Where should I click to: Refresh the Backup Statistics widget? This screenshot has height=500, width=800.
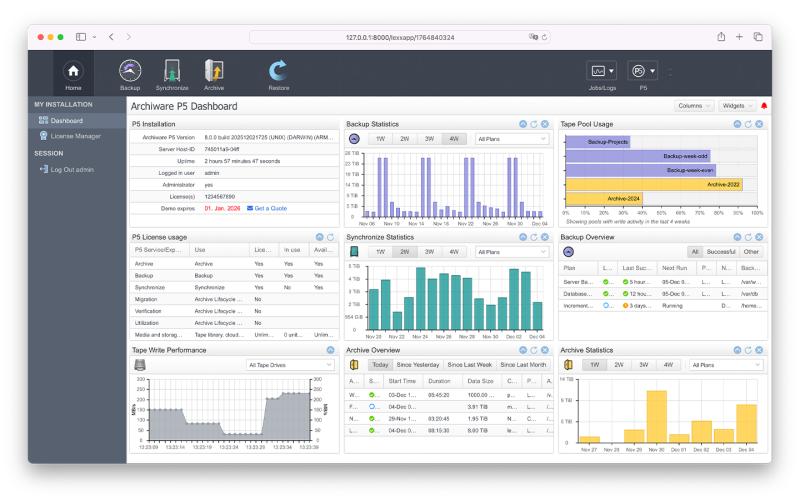coord(534,124)
